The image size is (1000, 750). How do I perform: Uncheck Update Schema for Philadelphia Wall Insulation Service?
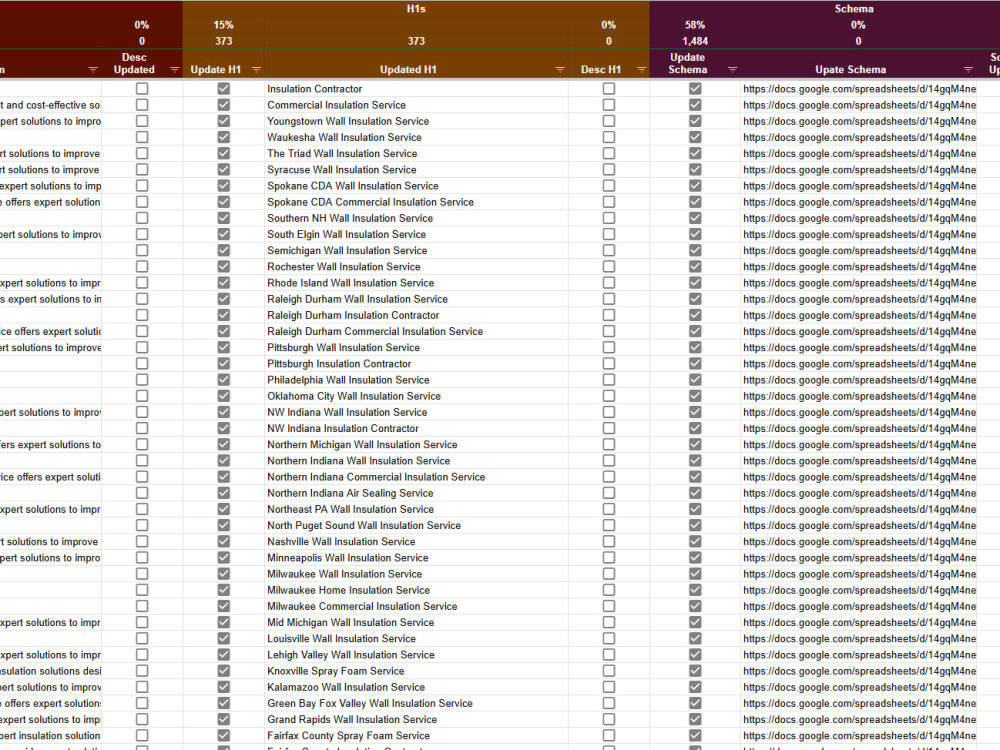pyautogui.click(x=695, y=379)
